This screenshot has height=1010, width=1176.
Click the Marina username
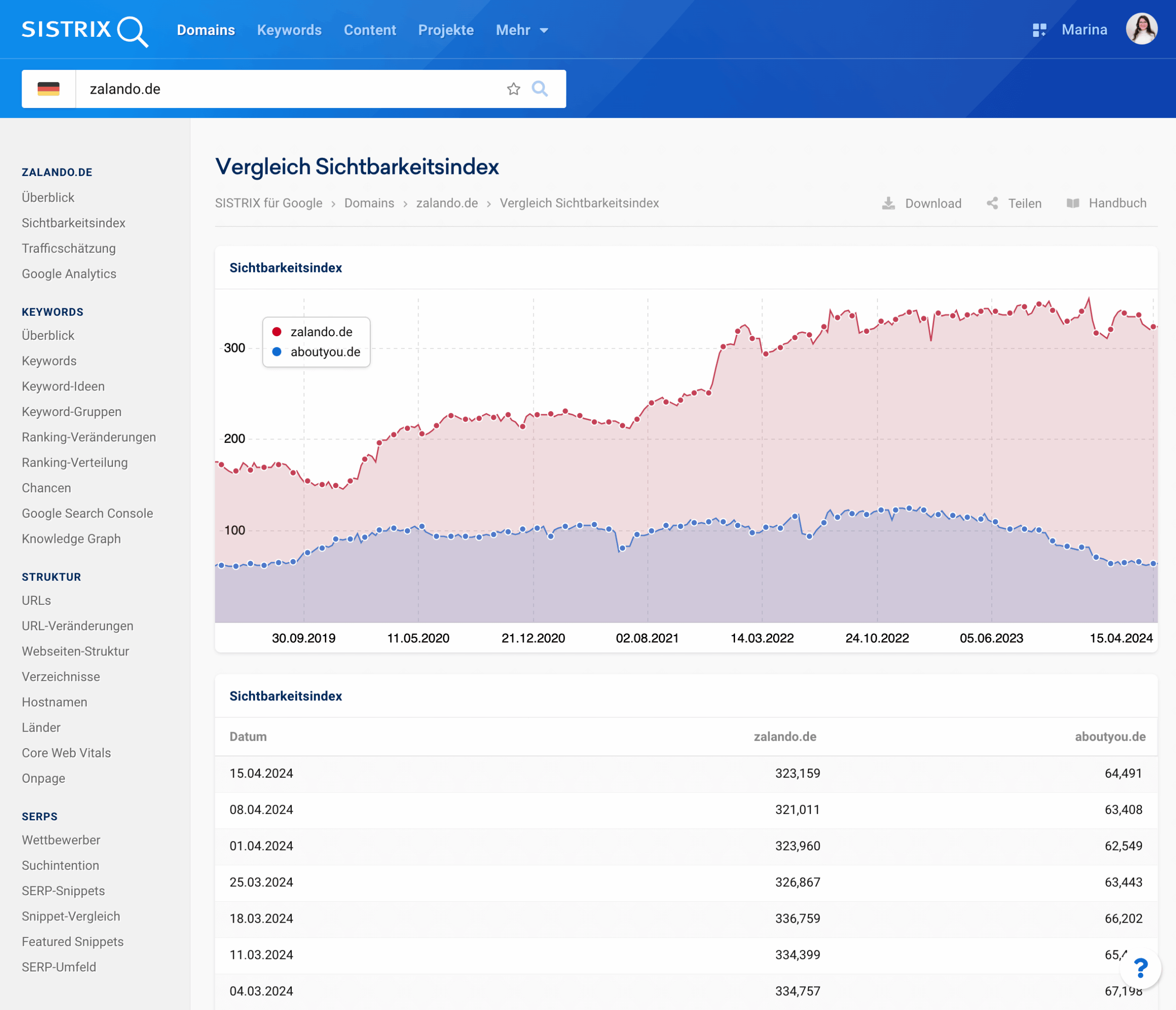1085,29
